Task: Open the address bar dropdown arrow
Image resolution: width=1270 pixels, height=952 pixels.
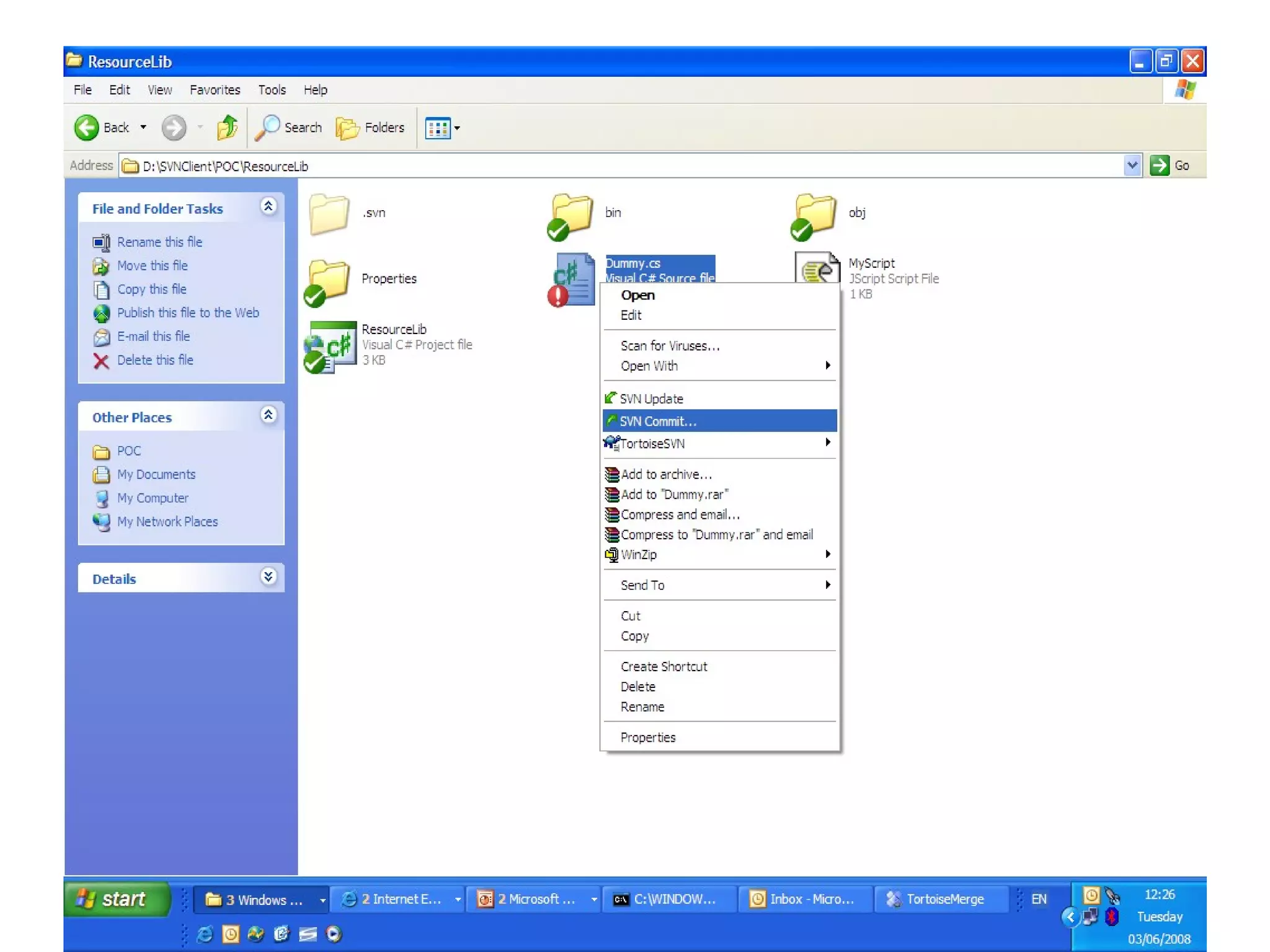Action: point(1132,165)
